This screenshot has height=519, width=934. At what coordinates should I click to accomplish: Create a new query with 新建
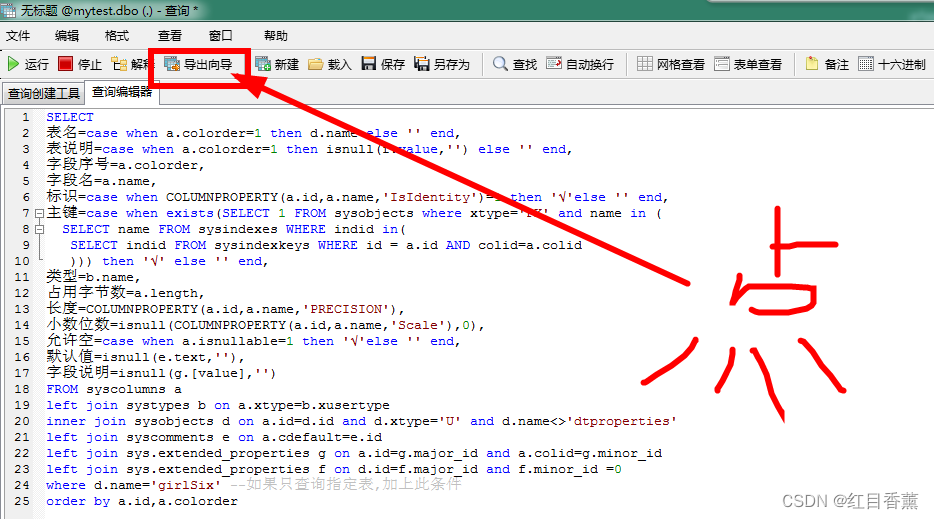[277, 64]
